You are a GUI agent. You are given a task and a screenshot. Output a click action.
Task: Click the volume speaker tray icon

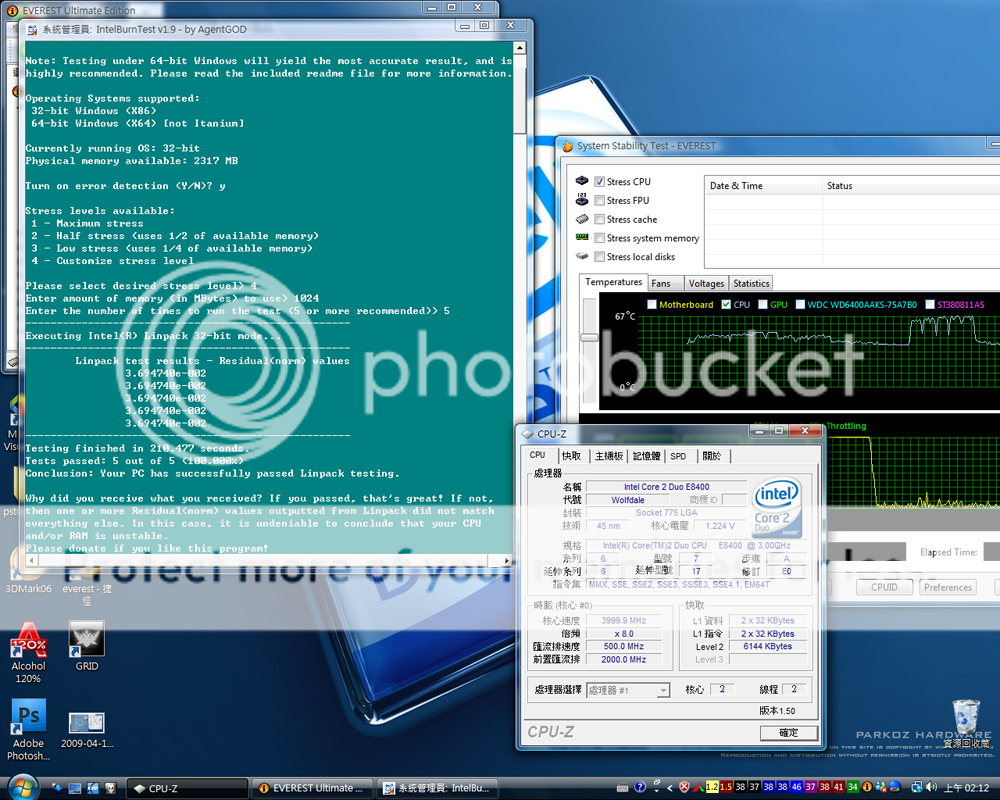tap(931, 787)
